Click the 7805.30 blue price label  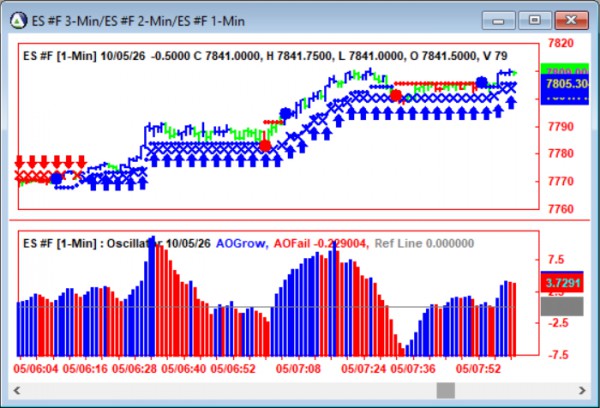tap(565, 84)
